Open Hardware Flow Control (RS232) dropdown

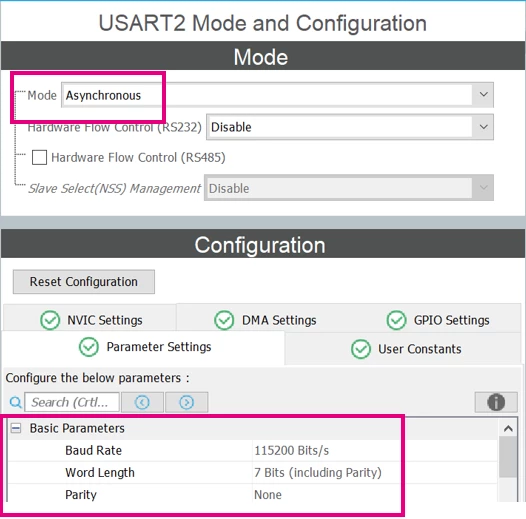coord(350,127)
